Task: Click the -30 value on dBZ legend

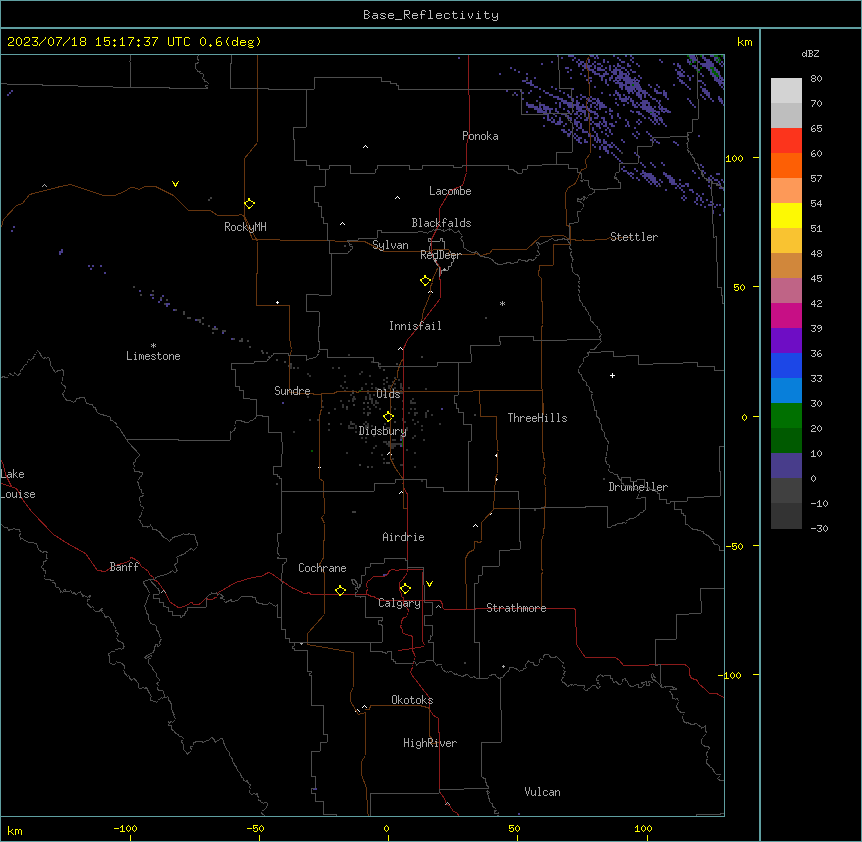Action: (819, 529)
